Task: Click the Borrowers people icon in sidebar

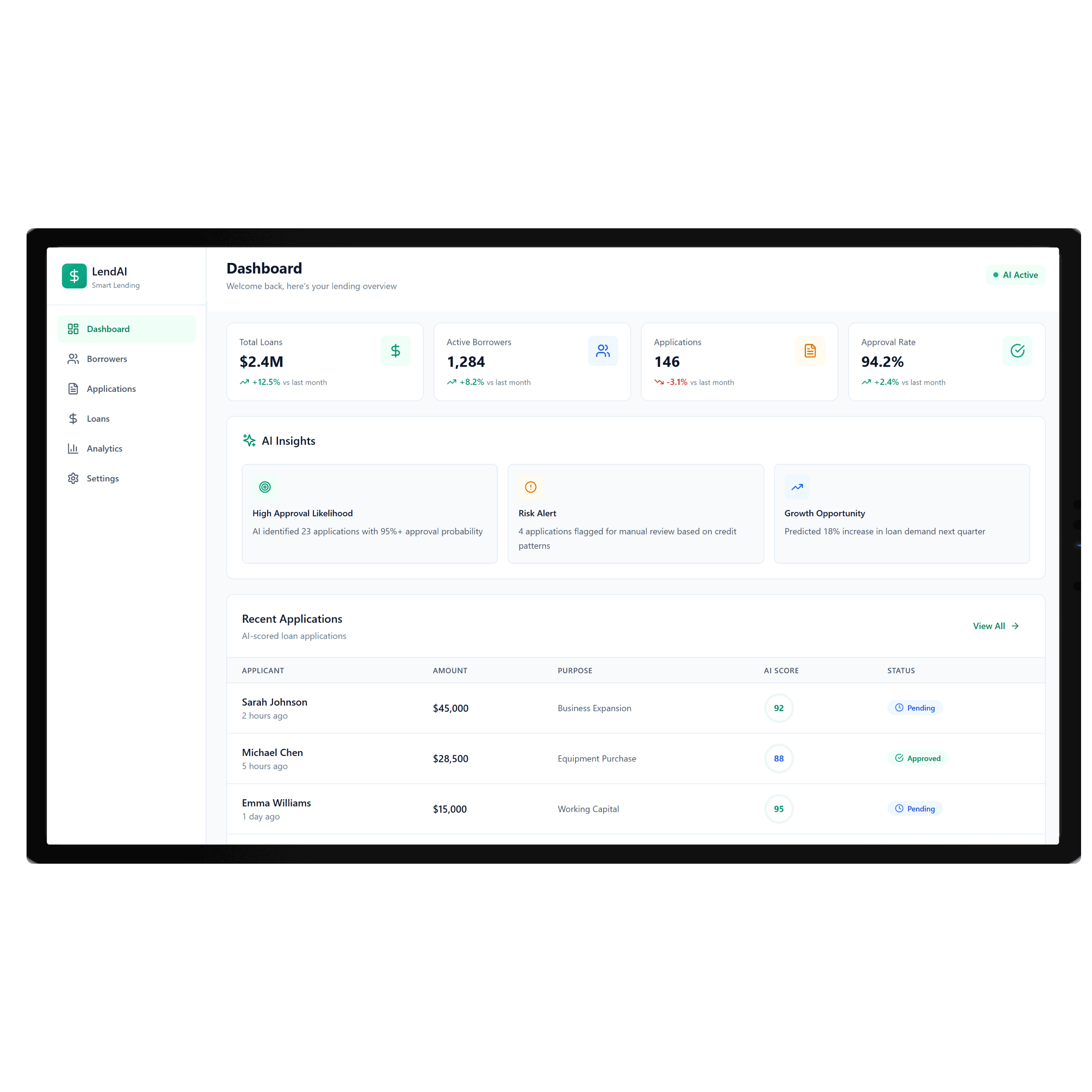Action: (73, 358)
